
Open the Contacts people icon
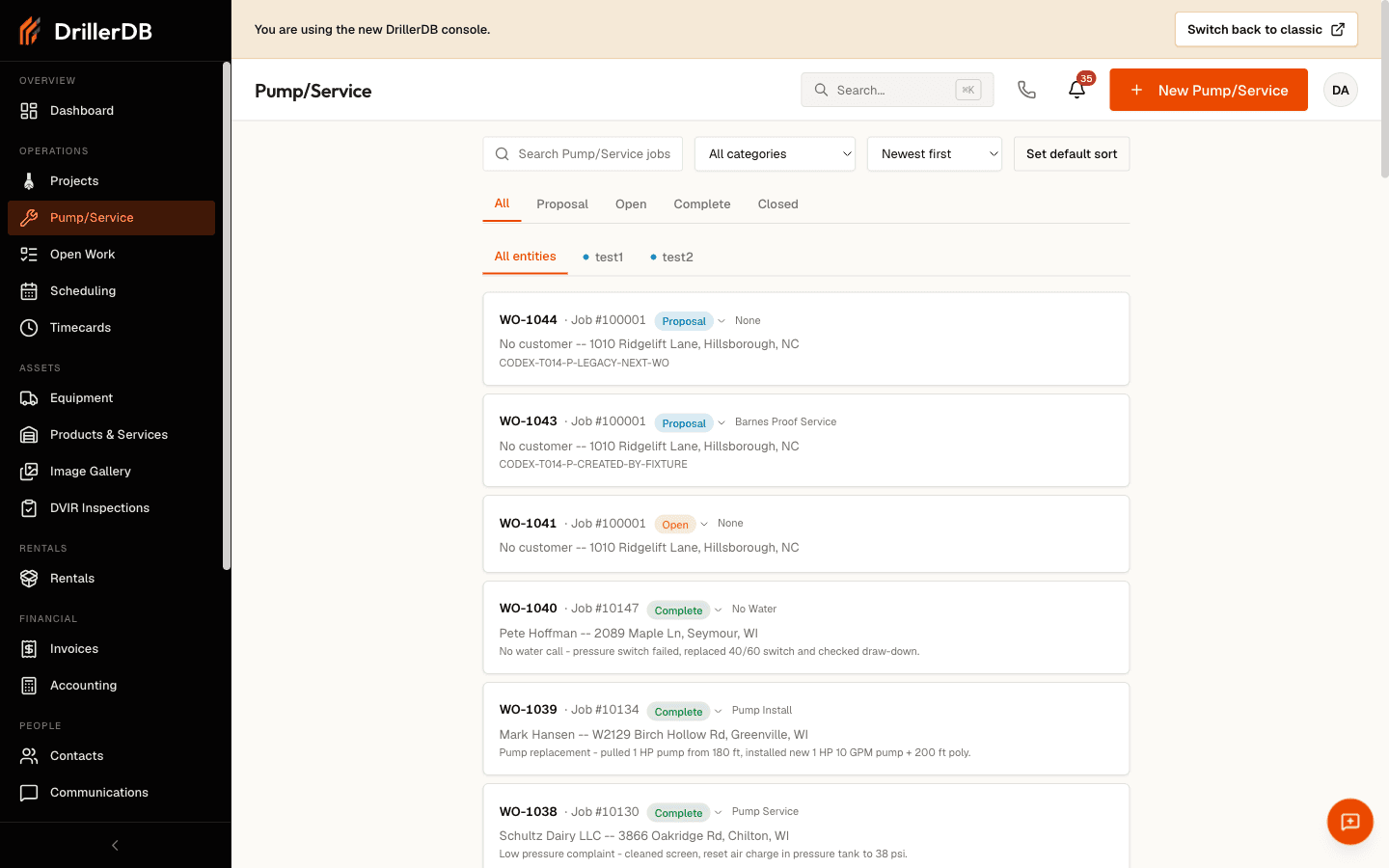[29, 756]
